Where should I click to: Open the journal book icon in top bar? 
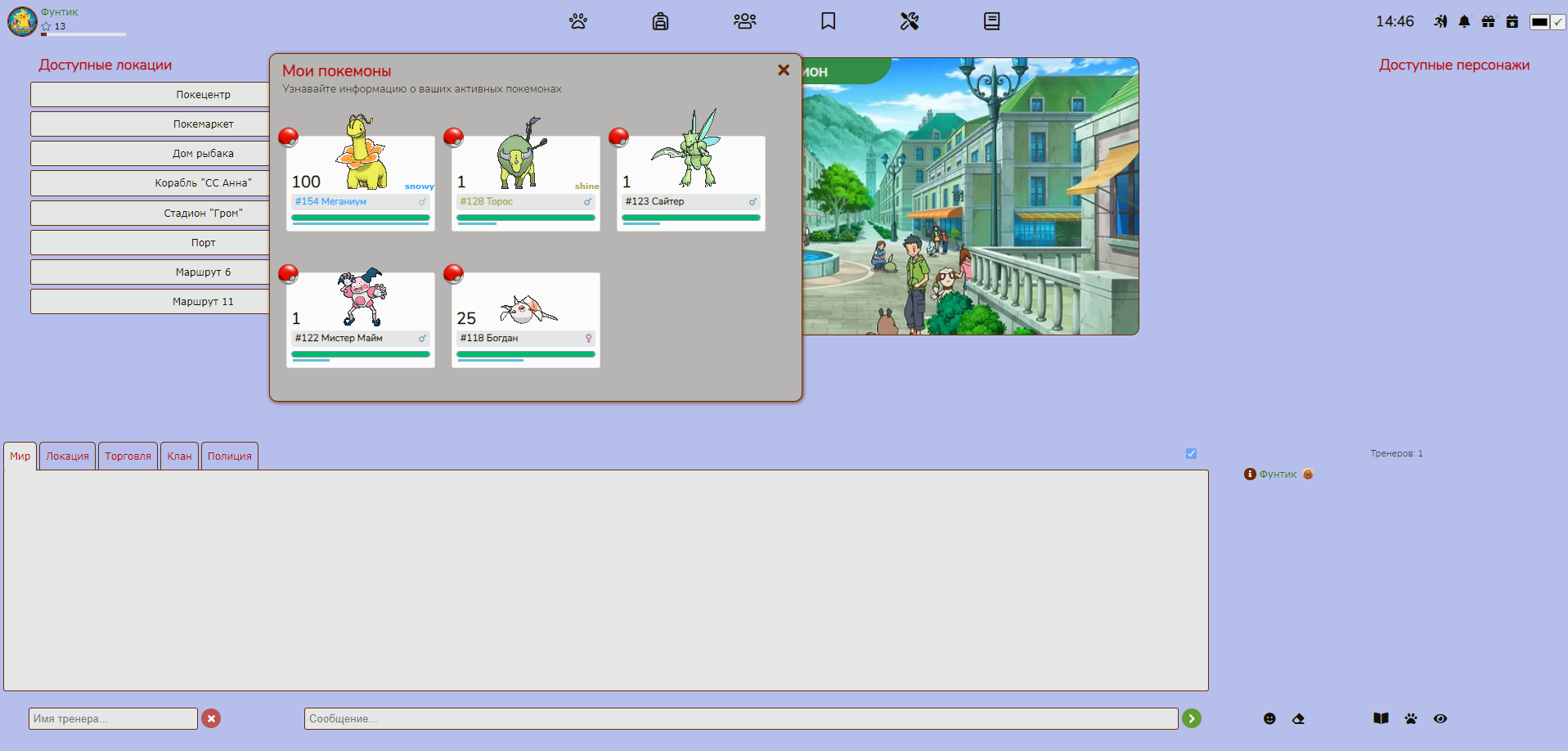(x=992, y=21)
